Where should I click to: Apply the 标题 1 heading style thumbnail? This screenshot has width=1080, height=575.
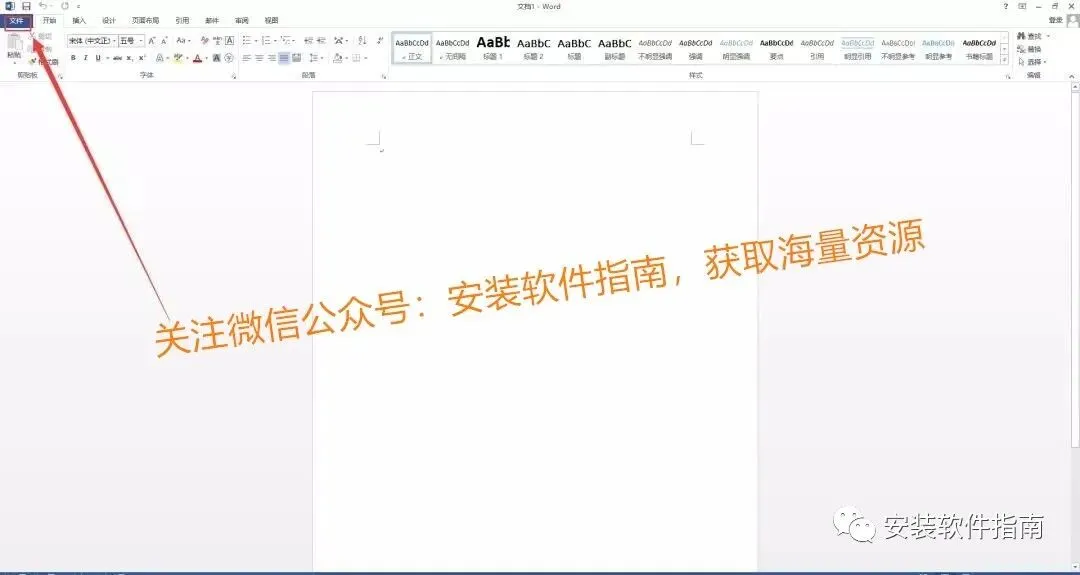(493, 48)
